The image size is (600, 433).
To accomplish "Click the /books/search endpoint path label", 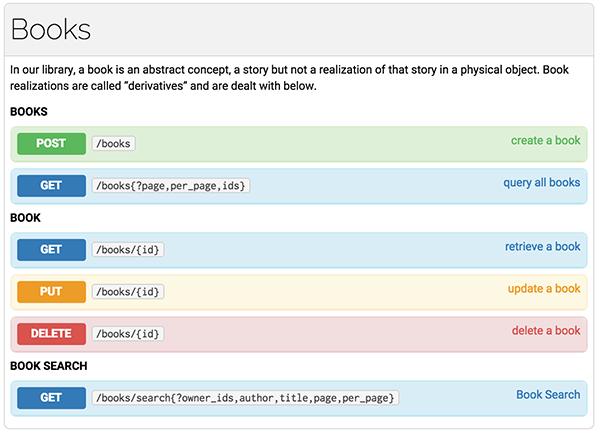I will [245, 397].
